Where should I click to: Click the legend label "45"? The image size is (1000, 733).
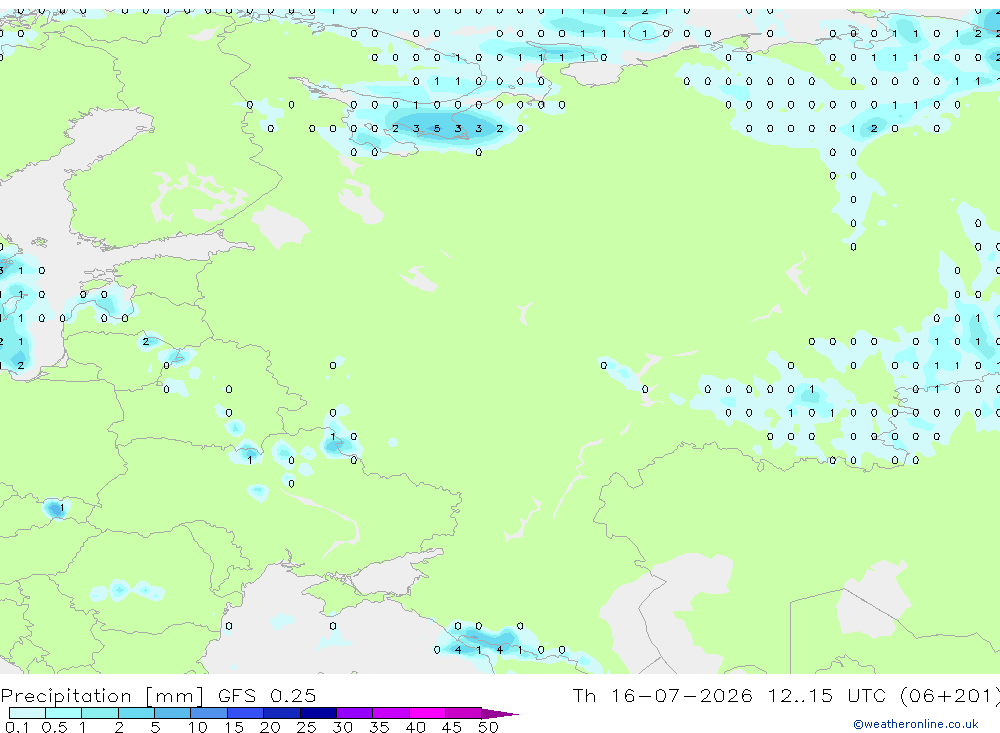pos(452,727)
